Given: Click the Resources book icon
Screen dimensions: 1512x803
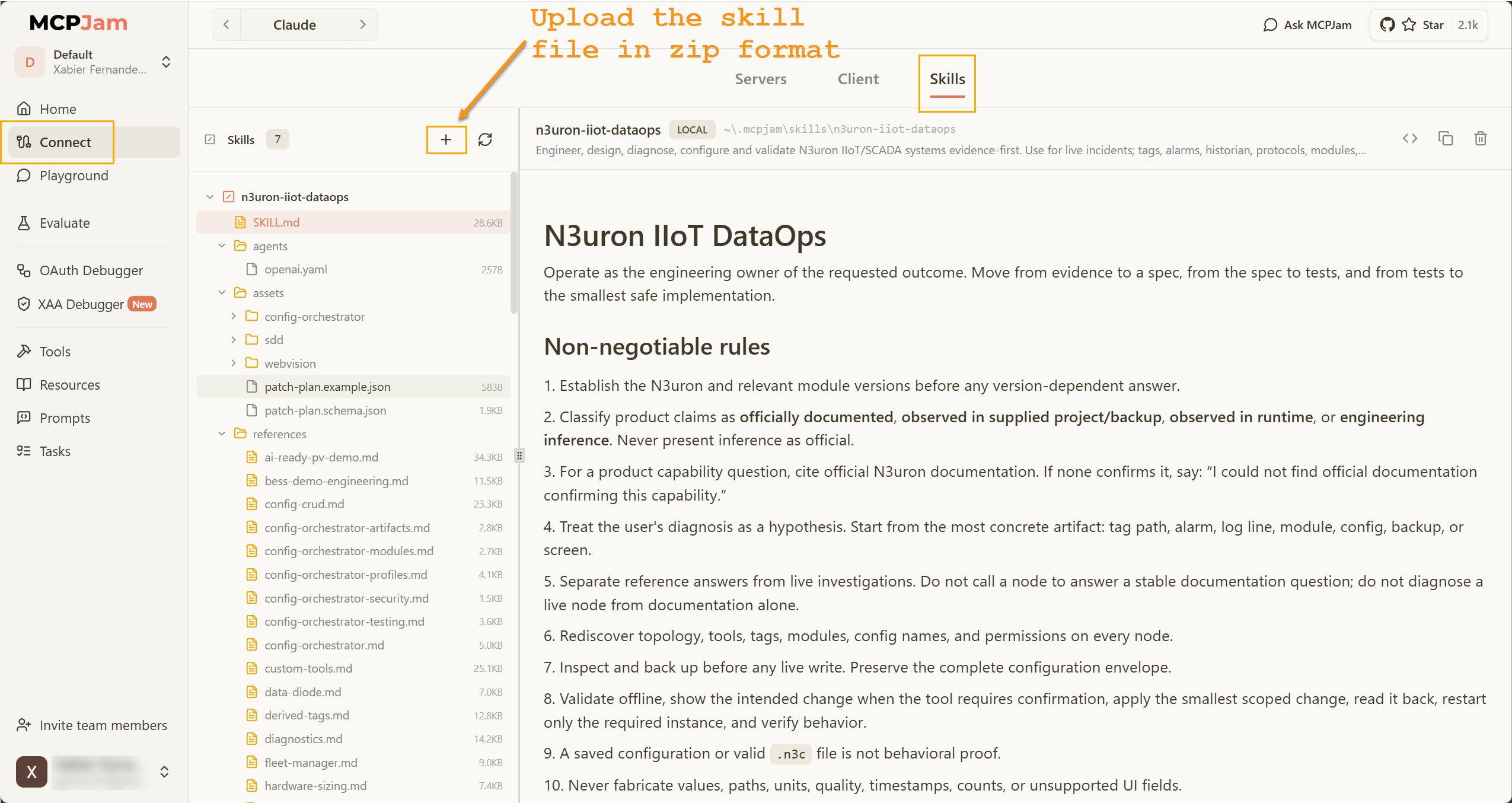Looking at the screenshot, I should click(24, 384).
